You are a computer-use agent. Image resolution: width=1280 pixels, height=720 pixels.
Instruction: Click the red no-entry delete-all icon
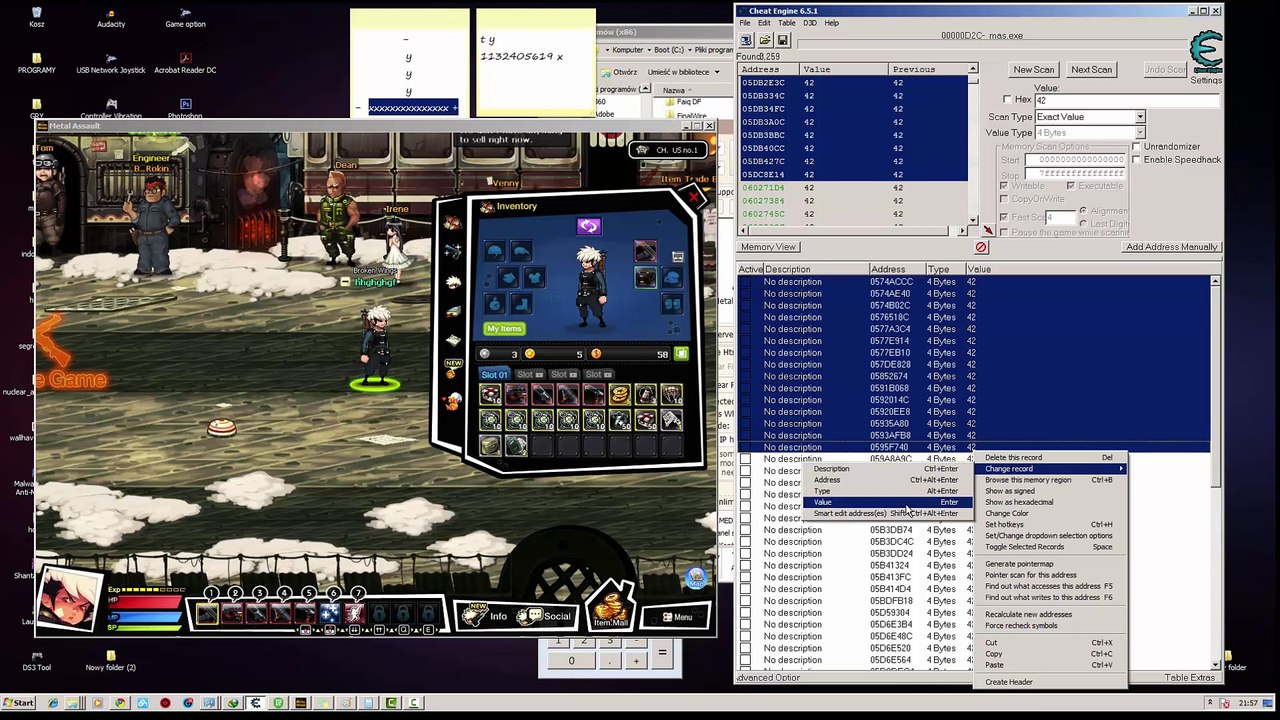pos(981,247)
